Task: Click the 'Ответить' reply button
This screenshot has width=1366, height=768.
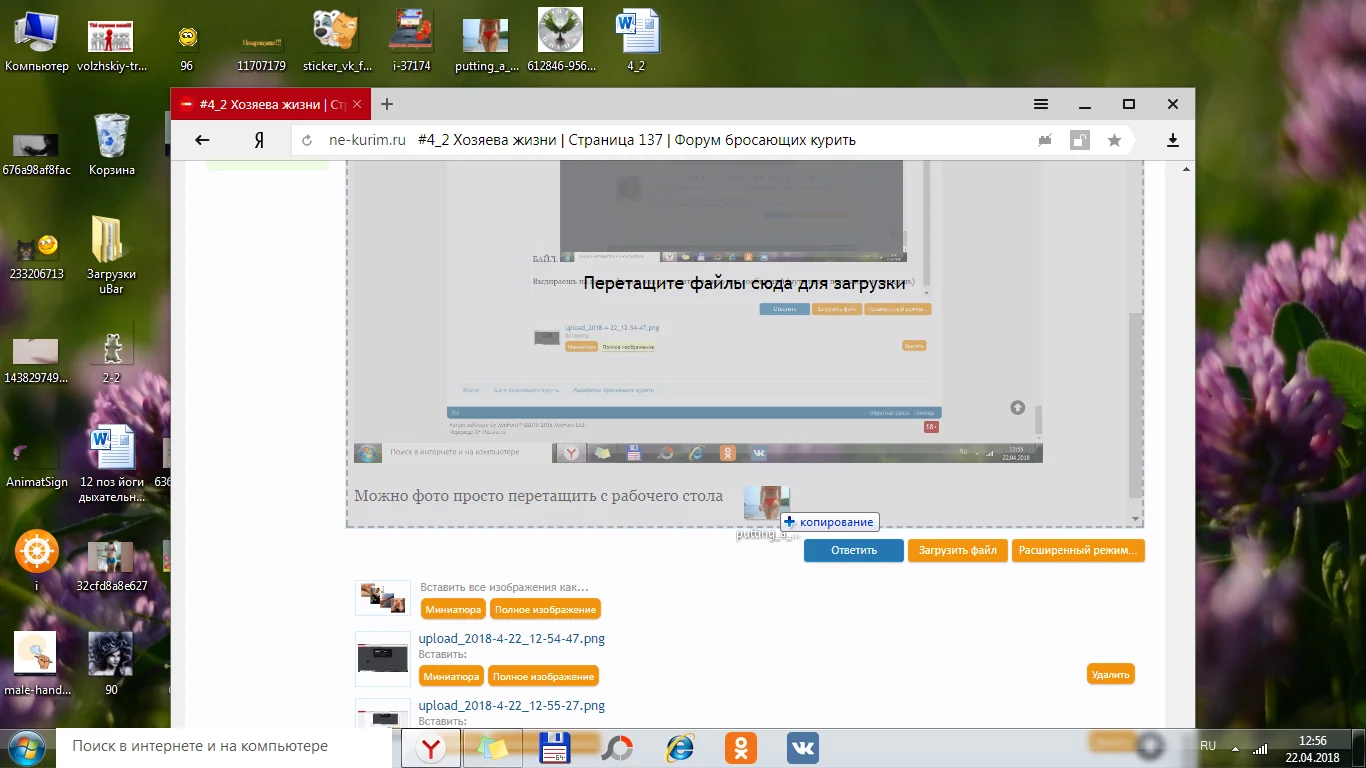Action: coord(854,550)
